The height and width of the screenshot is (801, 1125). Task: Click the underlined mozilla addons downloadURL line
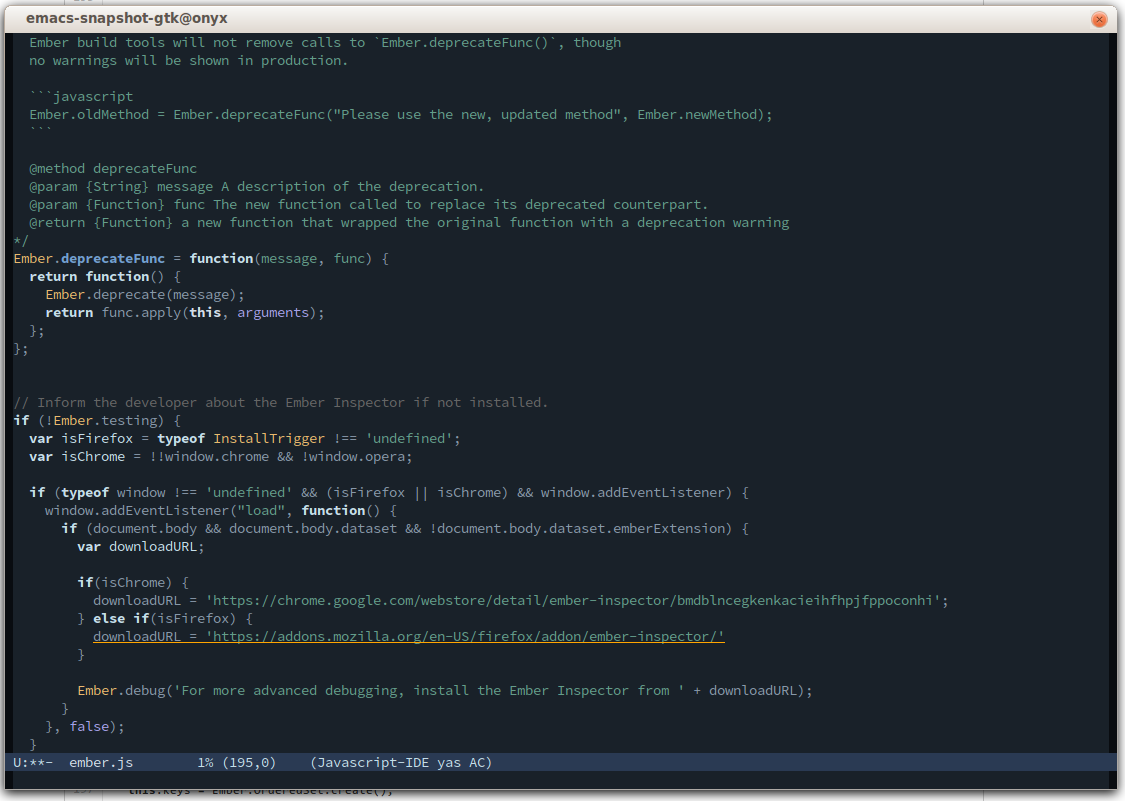coord(409,636)
